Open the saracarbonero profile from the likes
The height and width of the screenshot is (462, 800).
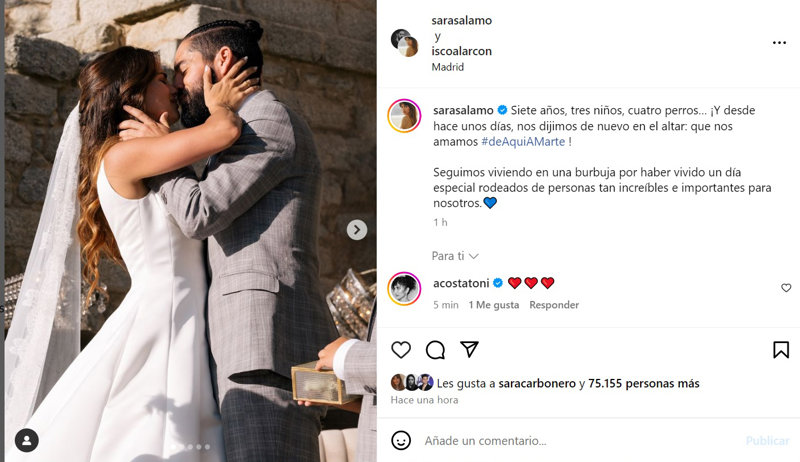click(x=537, y=383)
